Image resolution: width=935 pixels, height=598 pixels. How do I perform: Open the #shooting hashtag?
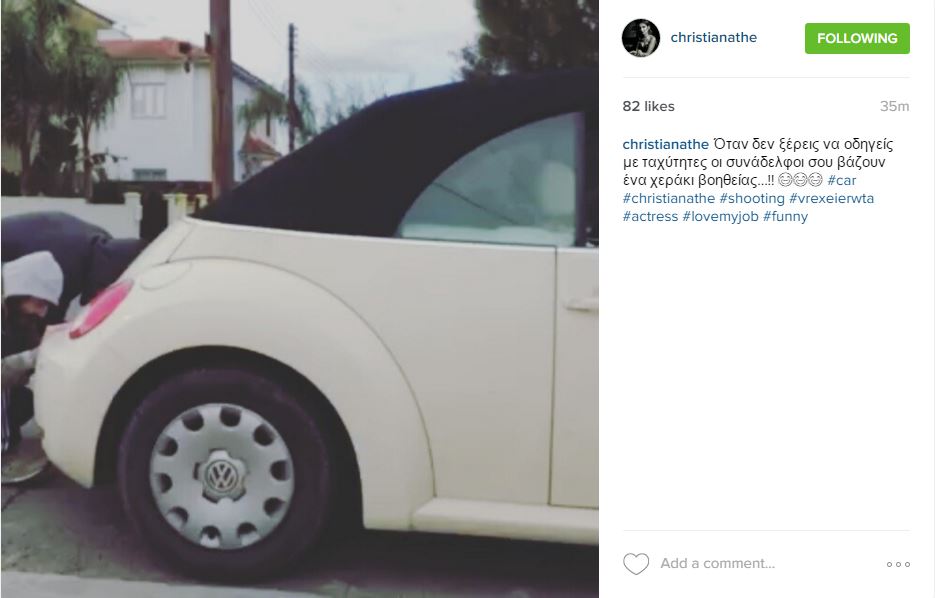point(752,198)
